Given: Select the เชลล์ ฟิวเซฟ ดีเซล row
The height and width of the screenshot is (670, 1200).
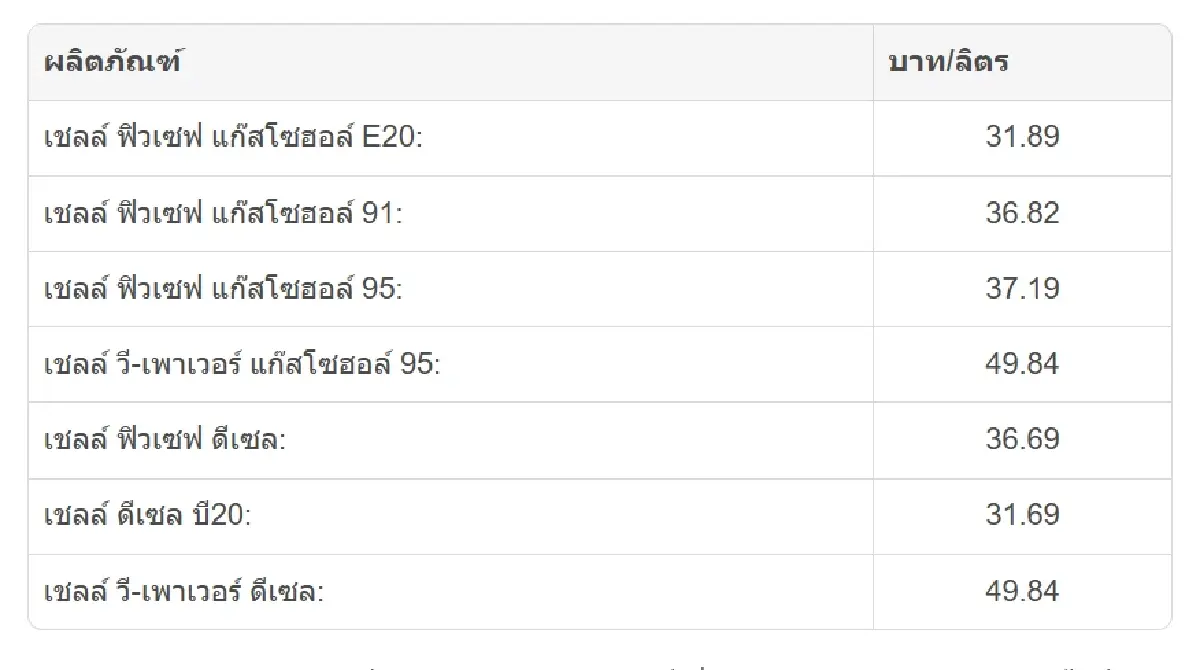Looking at the screenshot, I should click(600, 440).
